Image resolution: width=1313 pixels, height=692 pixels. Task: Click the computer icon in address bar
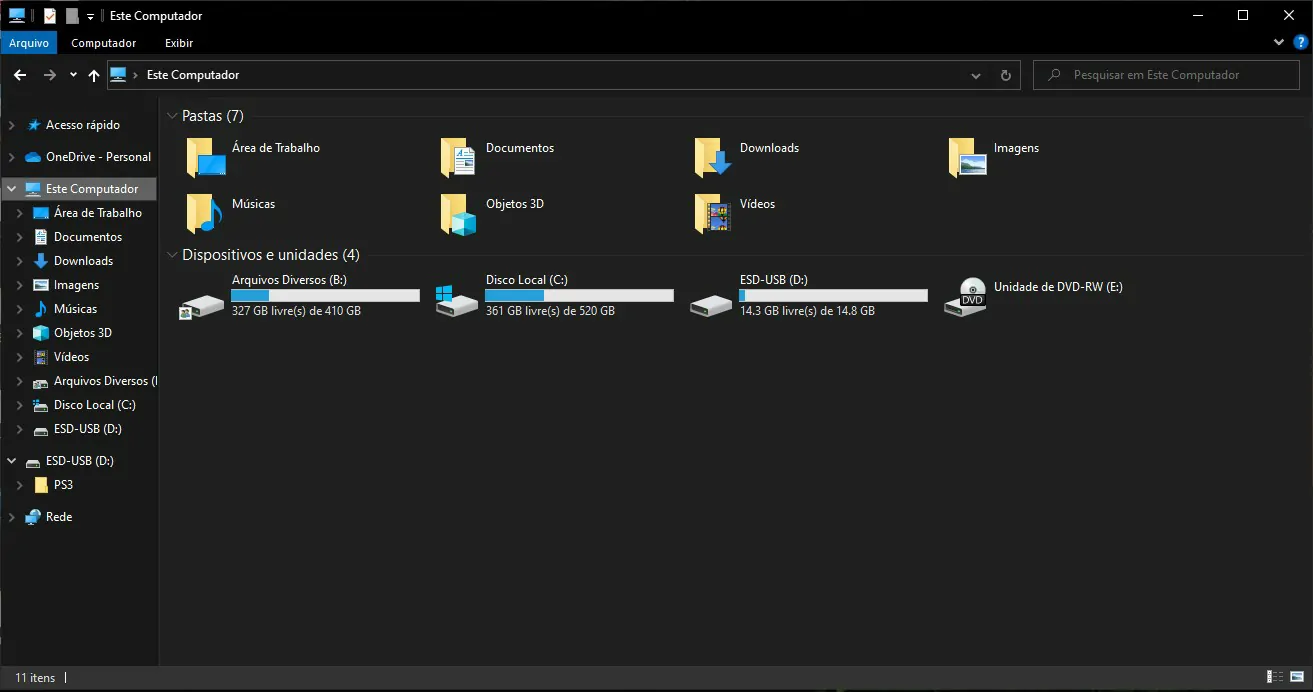pos(118,75)
